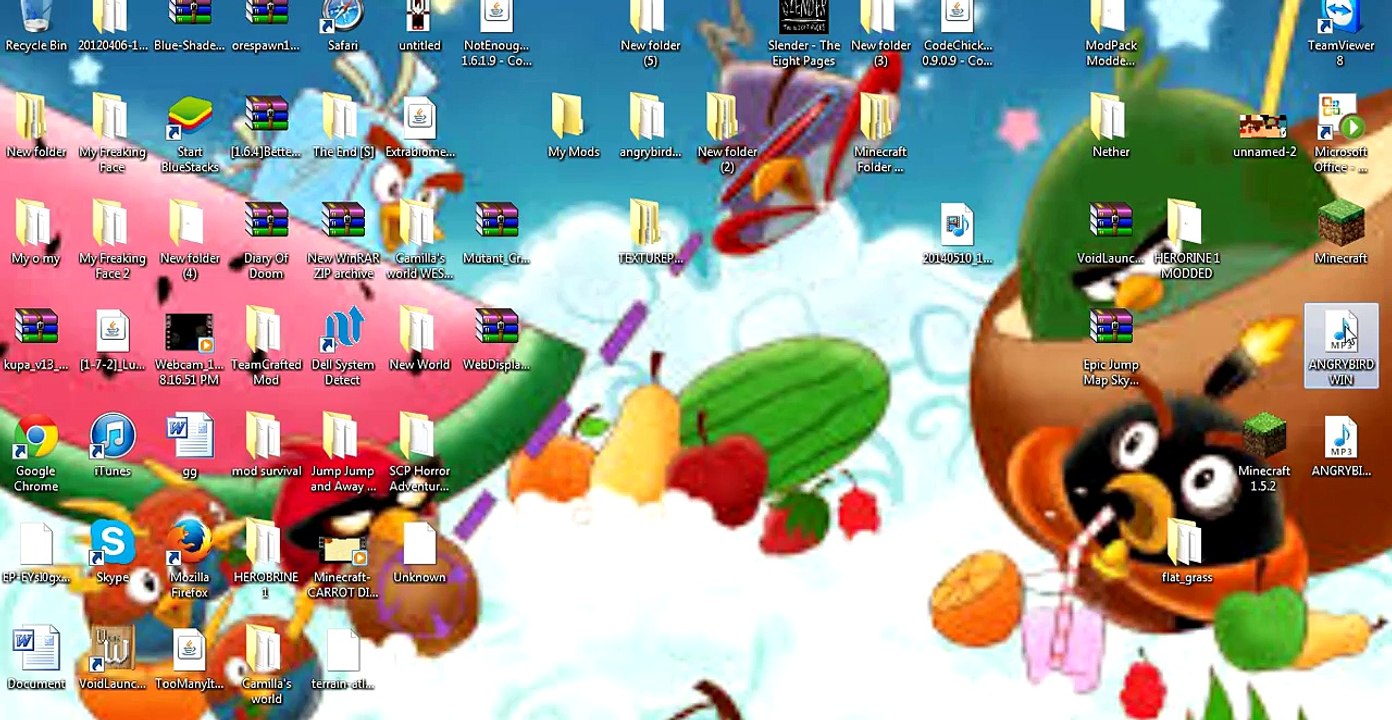This screenshot has width=1392, height=720.
Task: Open the Camilla's world folder beside TooManyIt...
Action: (266, 667)
